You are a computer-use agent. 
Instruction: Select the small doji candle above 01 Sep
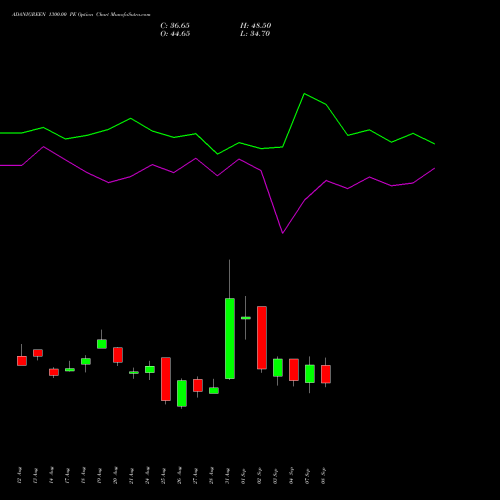click(x=246, y=318)
